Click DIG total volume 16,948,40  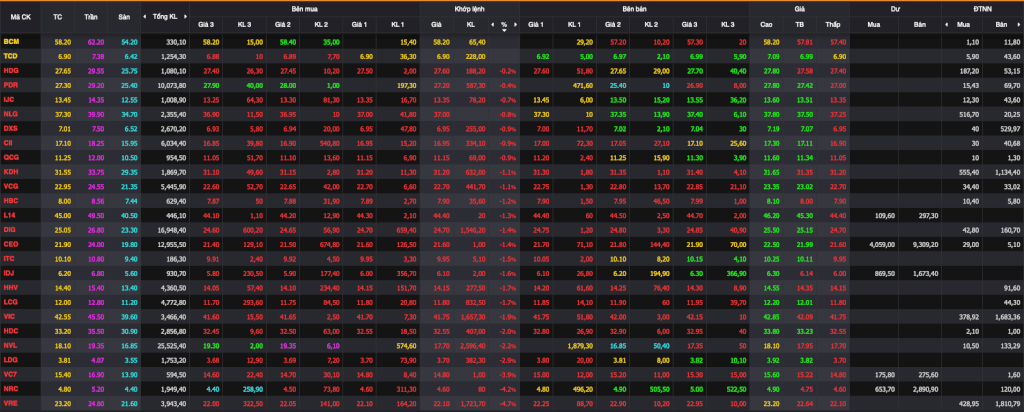pyautogui.click(x=173, y=229)
